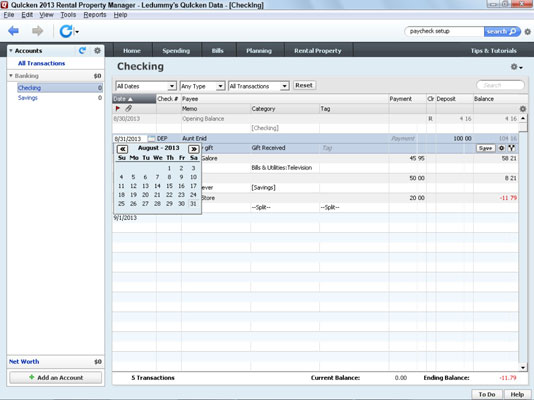534x400 pixels.
Task: Open the Net Worth link
Action: 24,362
